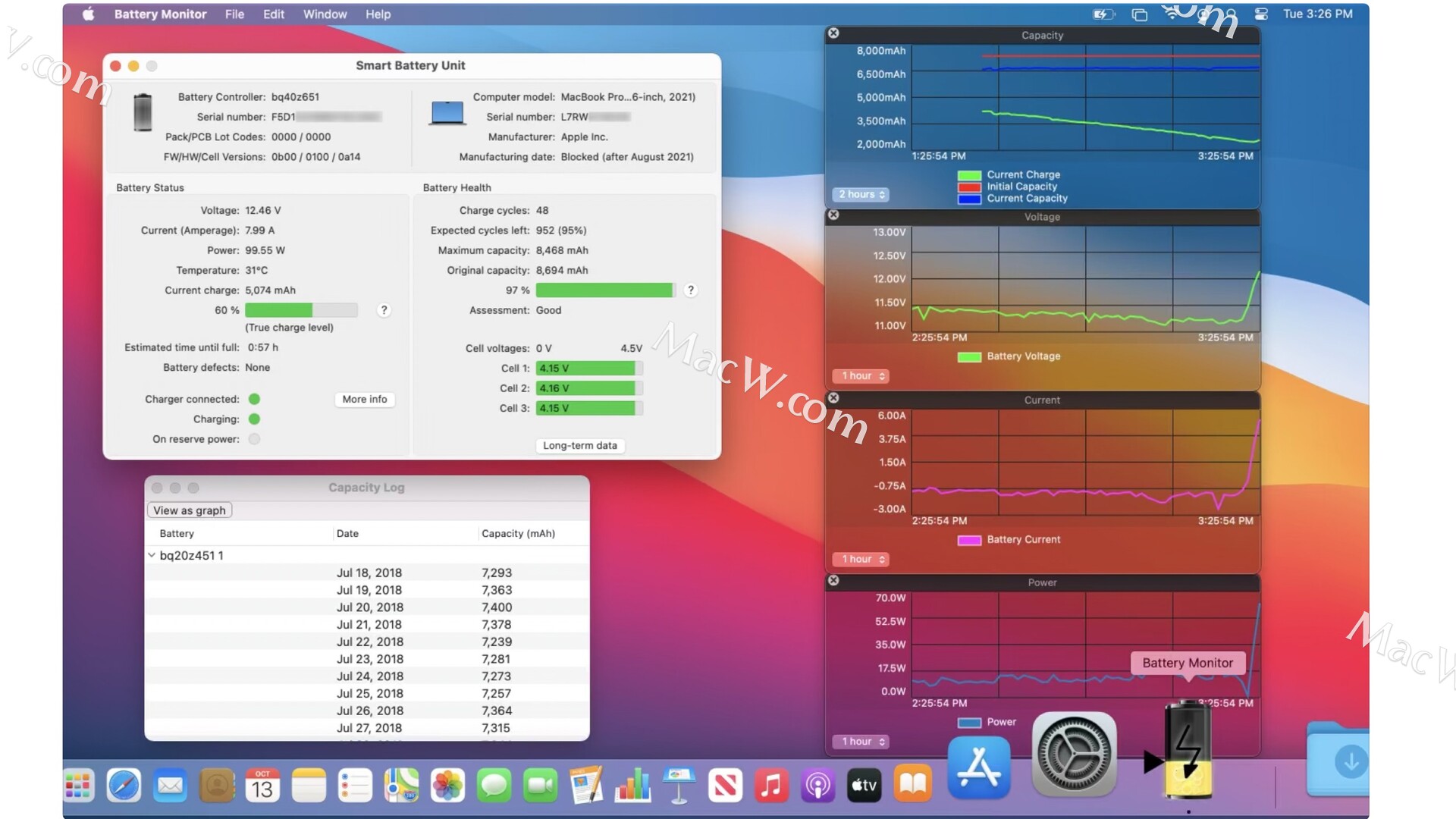
Task: Select the Jul 22, 2018 log row
Action: coord(367,642)
